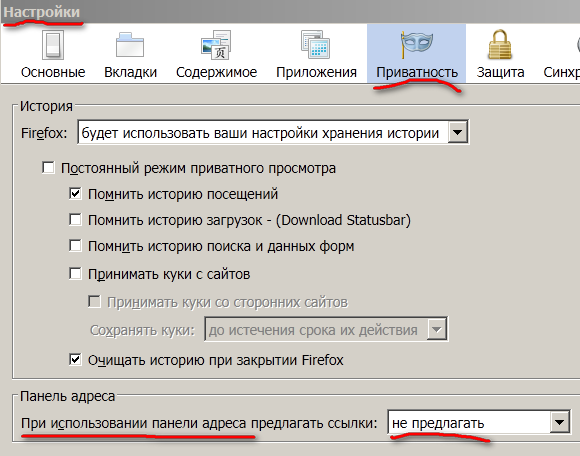Click the не предлагать combo box
The height and width of the screenshot is (456, 580).
pos(479,422)
